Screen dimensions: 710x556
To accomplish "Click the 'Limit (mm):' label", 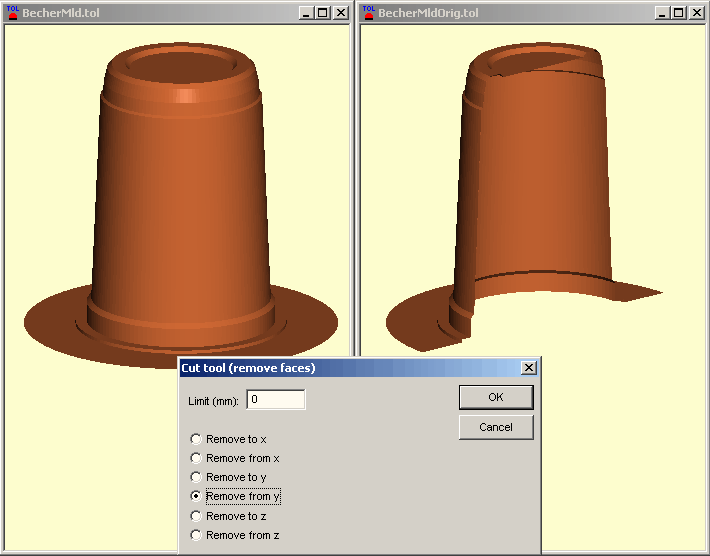I will pos(213,401).
